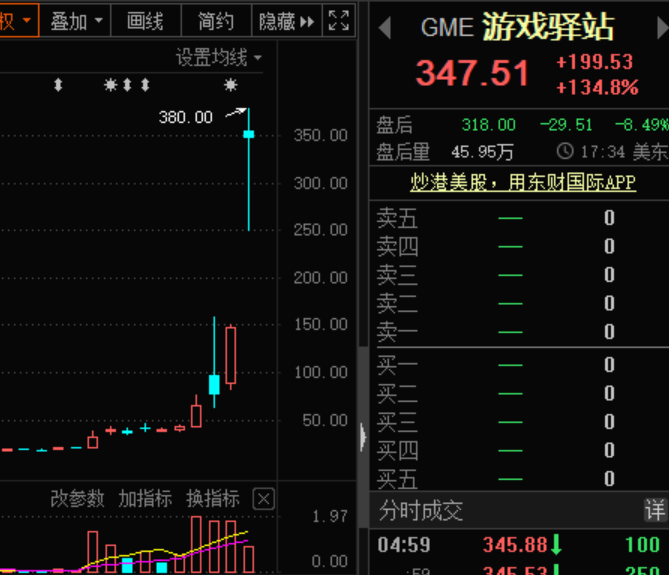669x575 pixels.
Task: Open the 炒港美股，用东财国际APP link
Action: point(523,183)
